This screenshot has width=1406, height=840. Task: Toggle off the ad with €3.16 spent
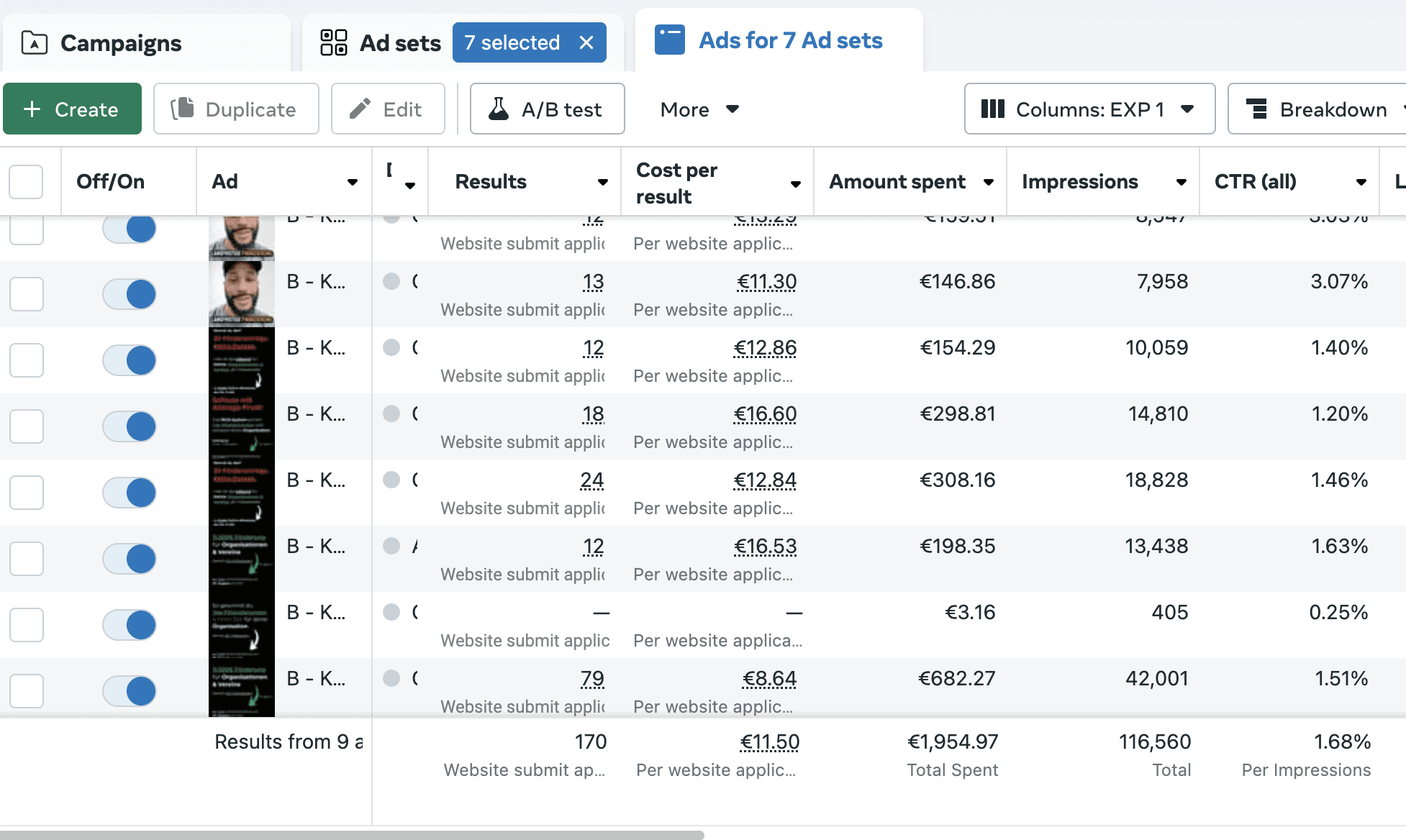point(130,625)
